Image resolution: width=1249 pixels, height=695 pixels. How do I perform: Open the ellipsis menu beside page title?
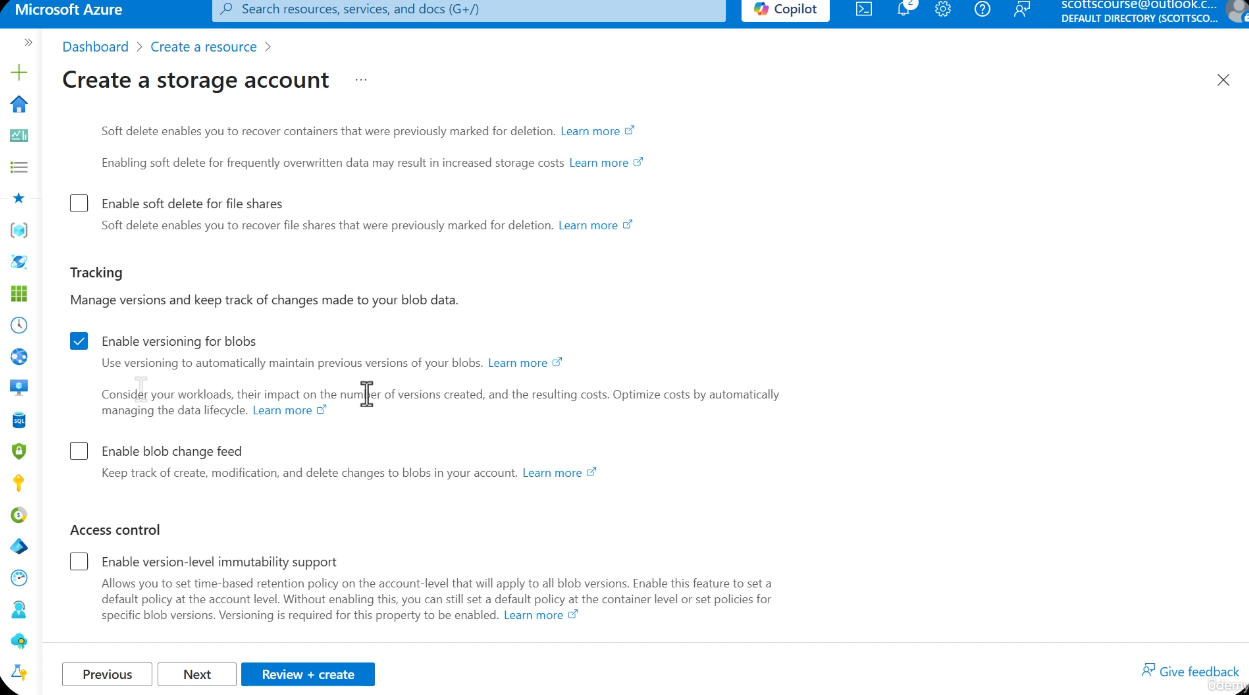361,80
